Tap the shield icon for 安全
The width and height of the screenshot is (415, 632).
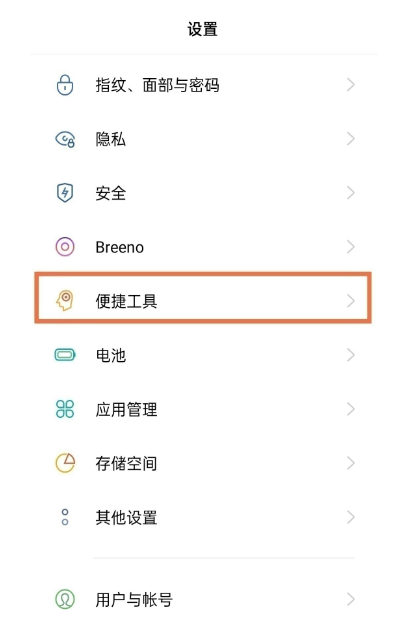pos(65,193)
